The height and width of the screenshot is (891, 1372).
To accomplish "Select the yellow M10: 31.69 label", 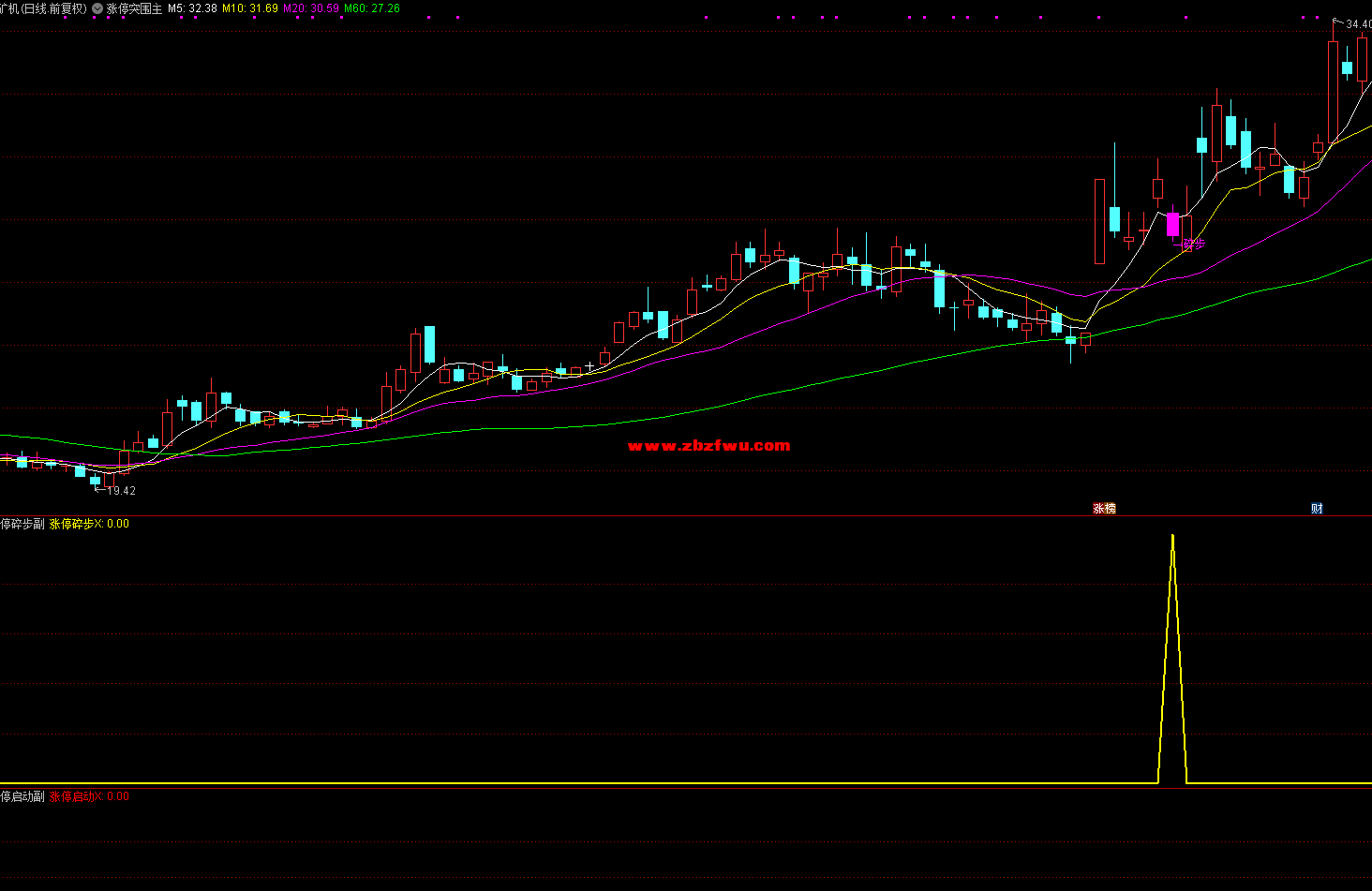I will [x=249, y=8].
